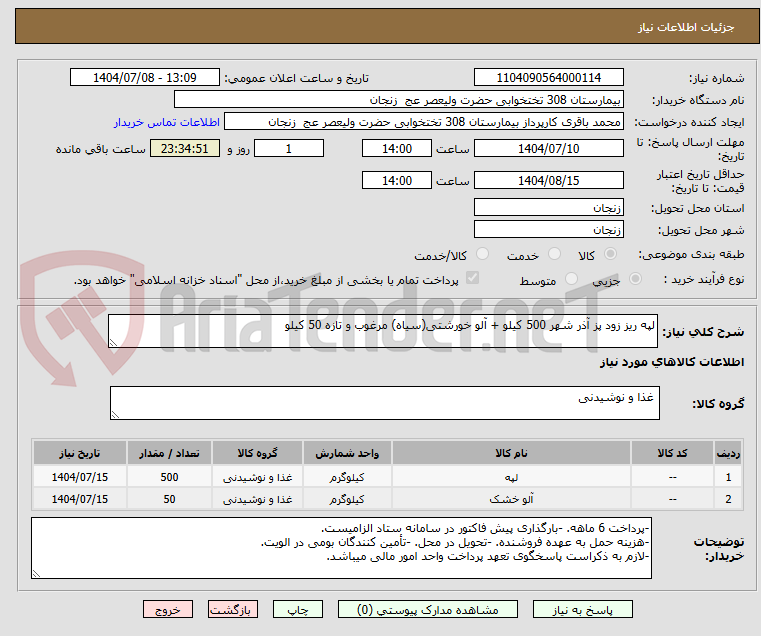Select the کالا/خدمت radio button
Viewport: 761px width, 636px height.
[482, 254]
